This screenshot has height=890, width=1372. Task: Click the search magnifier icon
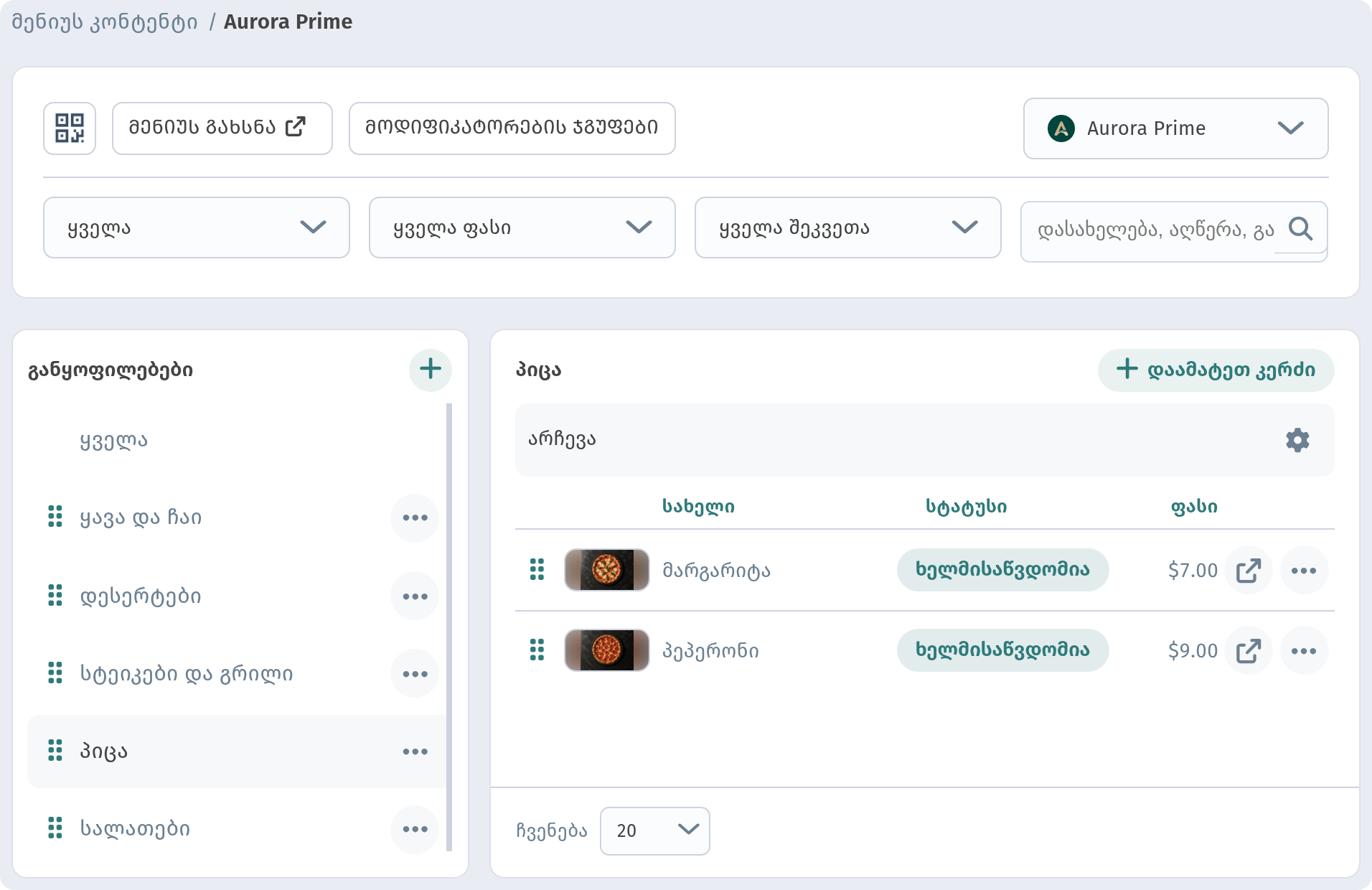pos(1300,229)
